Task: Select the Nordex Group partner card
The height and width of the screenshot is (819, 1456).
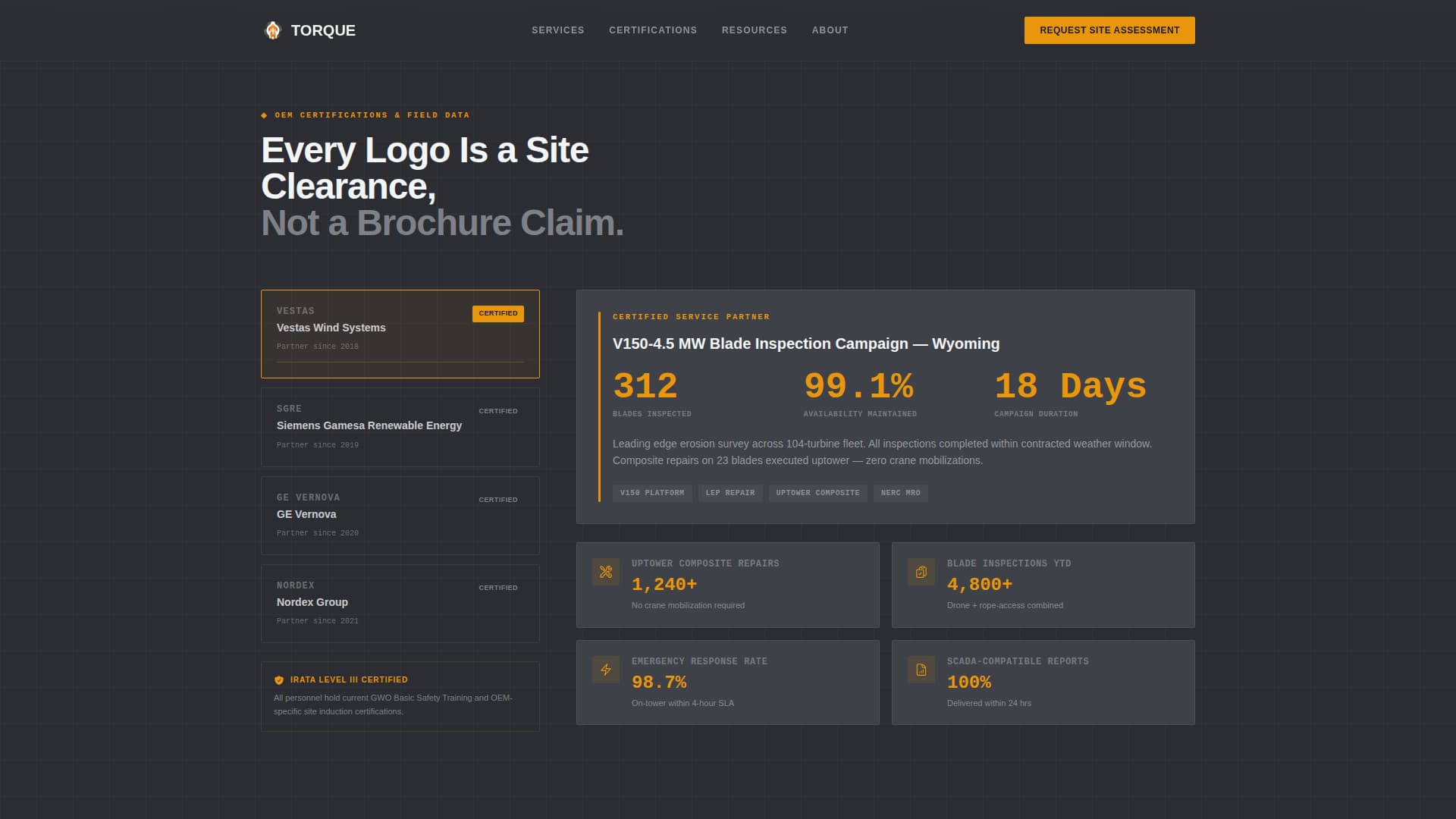Action: click(400, 604)
